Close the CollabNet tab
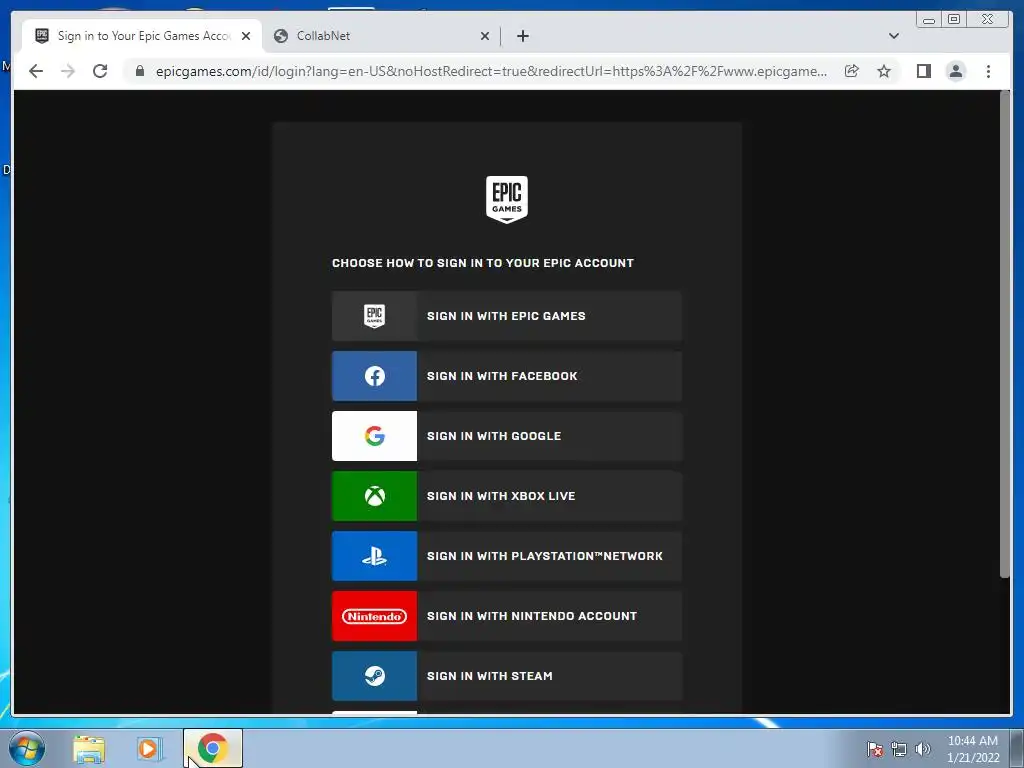1024x768 pixels. click(485, 36)
